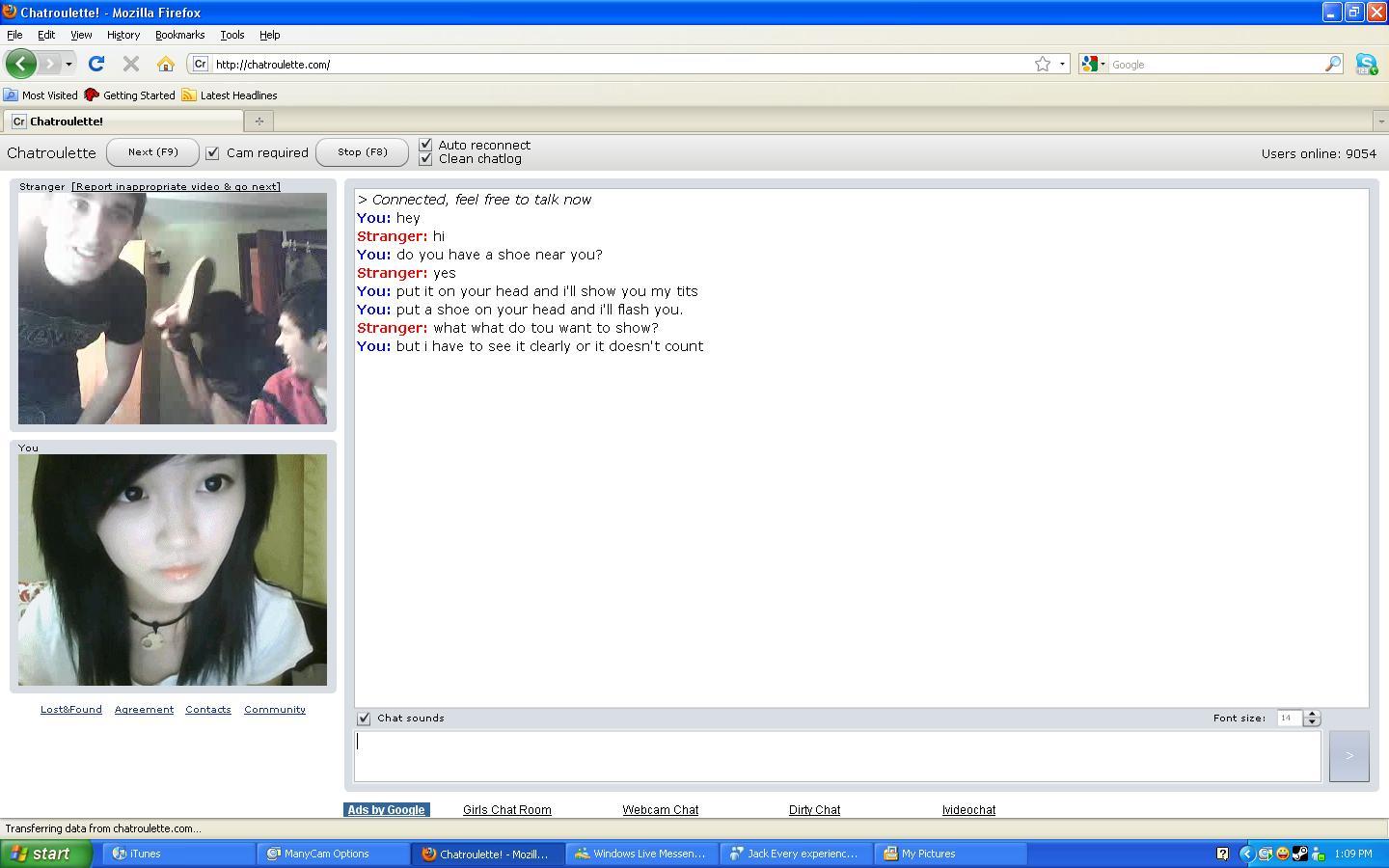Screen dimensions: 1389x868
Task: Open the Community link
Action: click(275, 709)
